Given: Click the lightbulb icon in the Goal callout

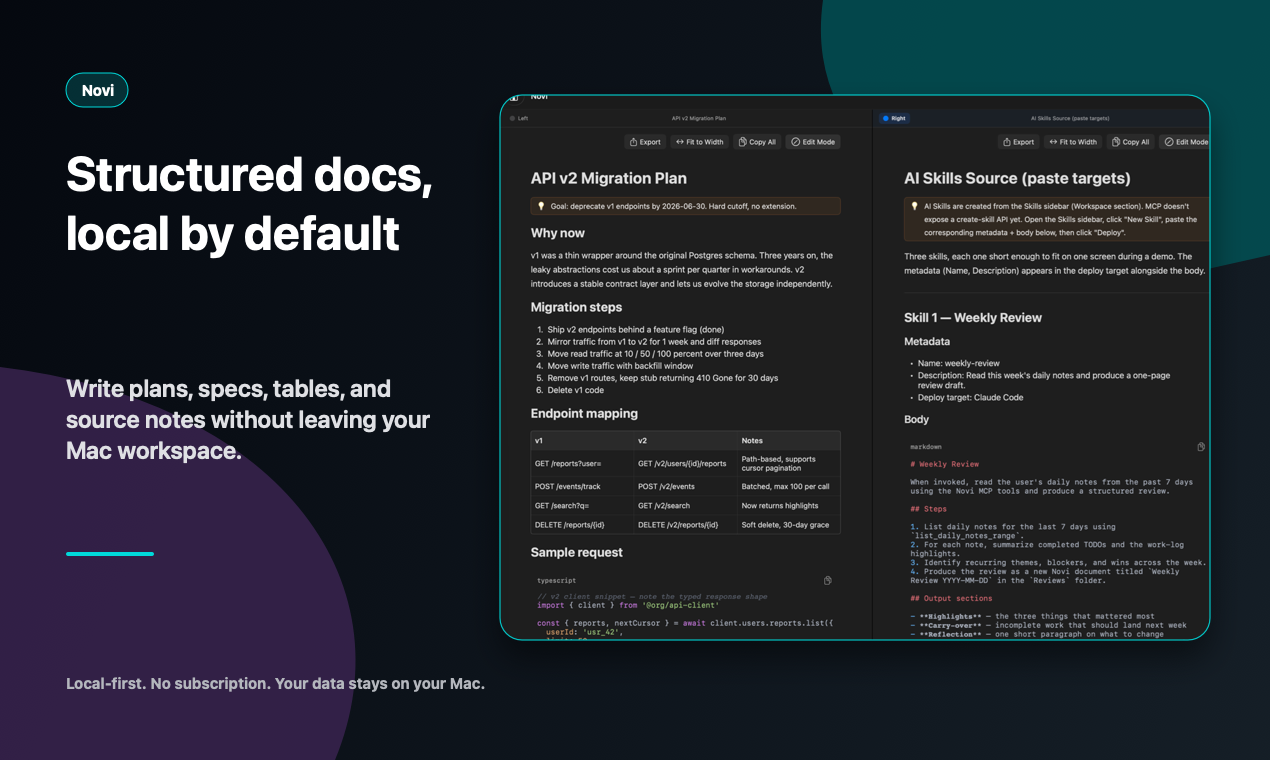Looking at the screenshot, I should point(541,207).
